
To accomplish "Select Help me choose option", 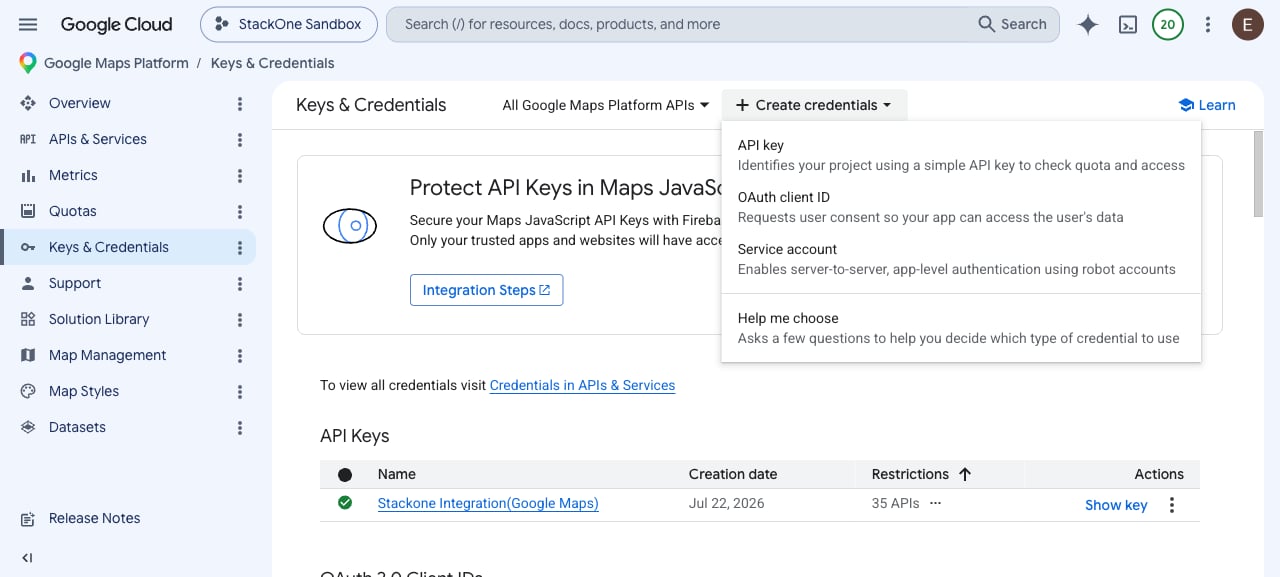I will pos(960,328).
